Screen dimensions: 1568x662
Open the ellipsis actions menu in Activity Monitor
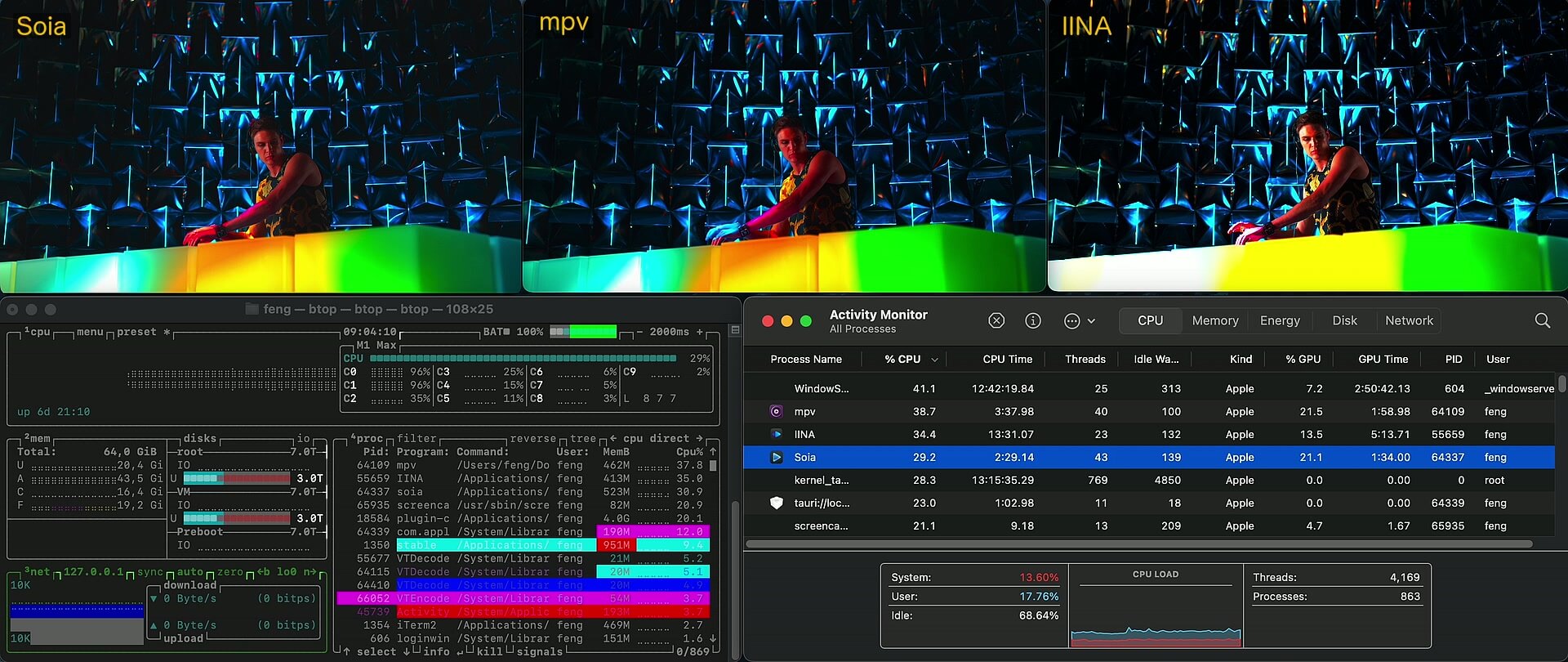pyautogui.click(x=1079, y=321)
